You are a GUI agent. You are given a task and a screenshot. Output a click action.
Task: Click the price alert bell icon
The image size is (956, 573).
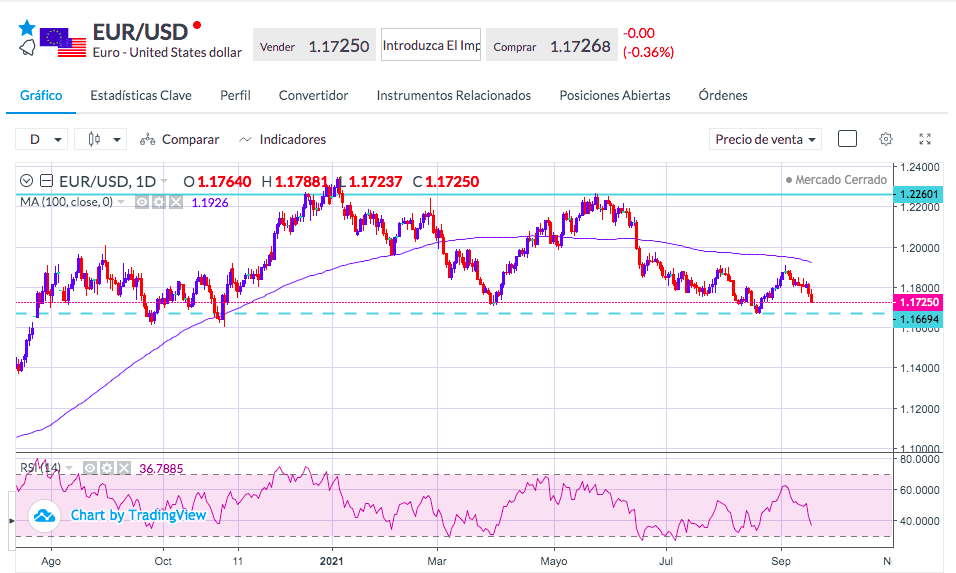click(x=27, y=48)
